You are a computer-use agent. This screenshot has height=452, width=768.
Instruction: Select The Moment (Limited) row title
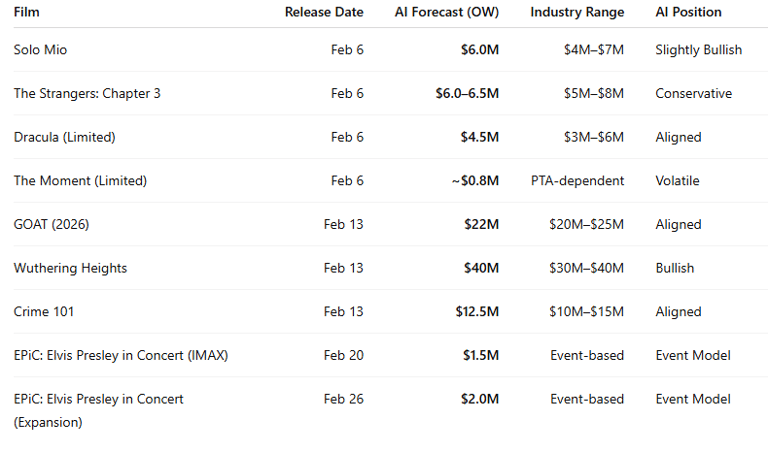[80, 181]
